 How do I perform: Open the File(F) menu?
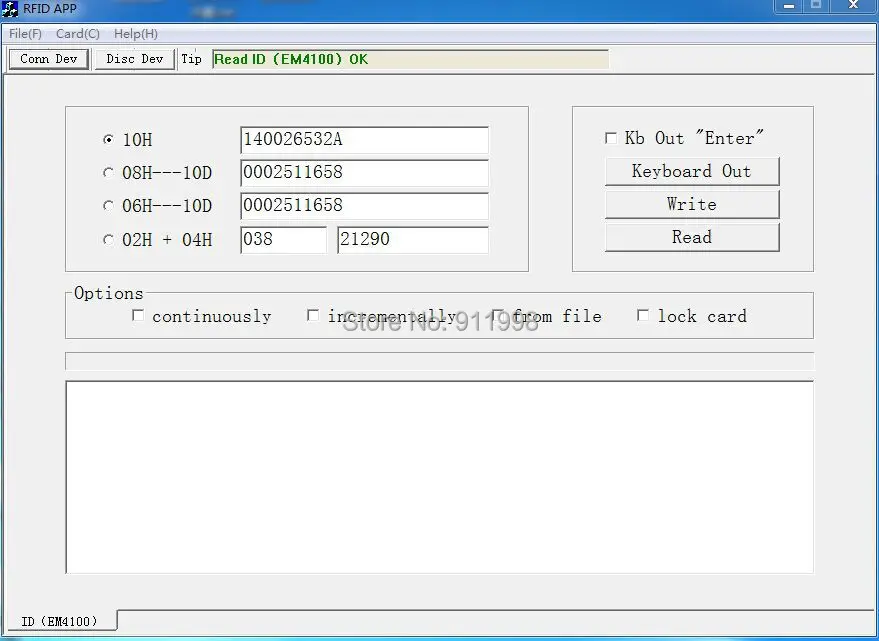click(25, 33)
